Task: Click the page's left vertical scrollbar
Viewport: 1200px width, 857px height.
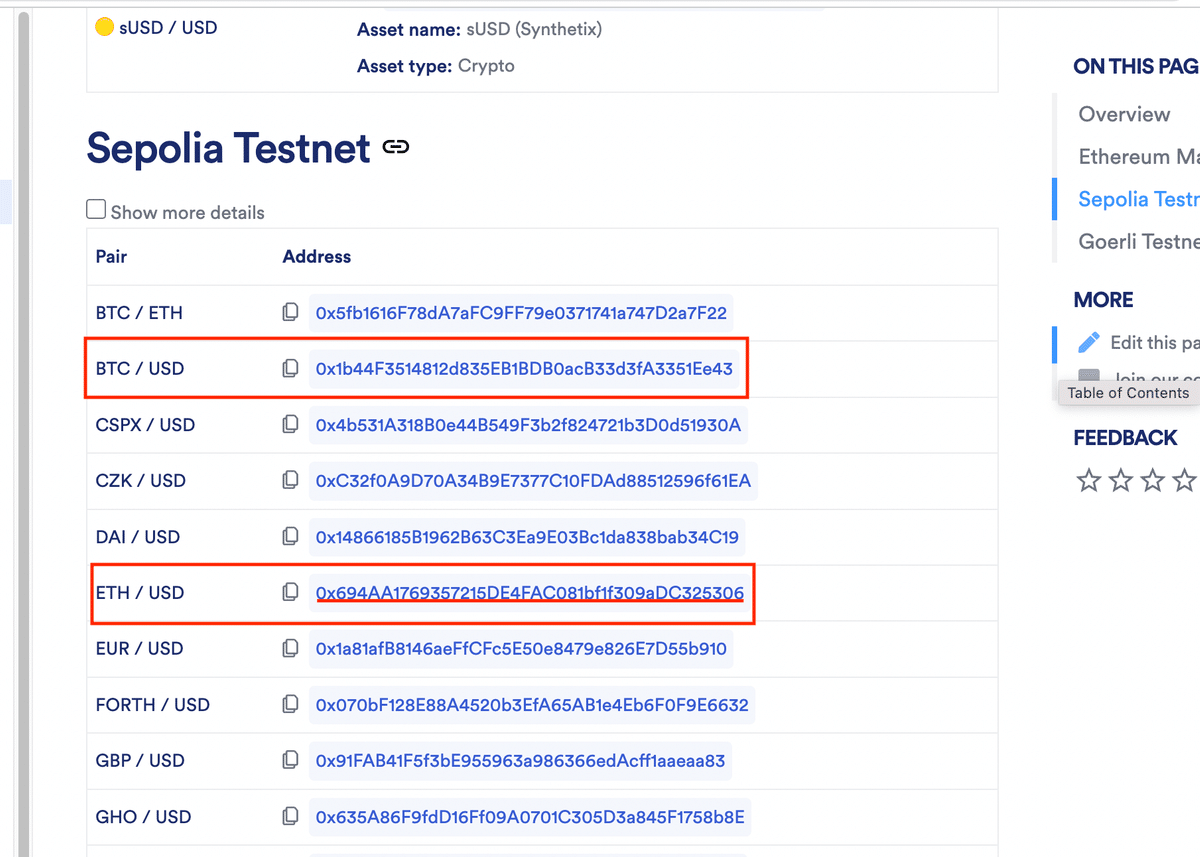Action: pos(24,430)
